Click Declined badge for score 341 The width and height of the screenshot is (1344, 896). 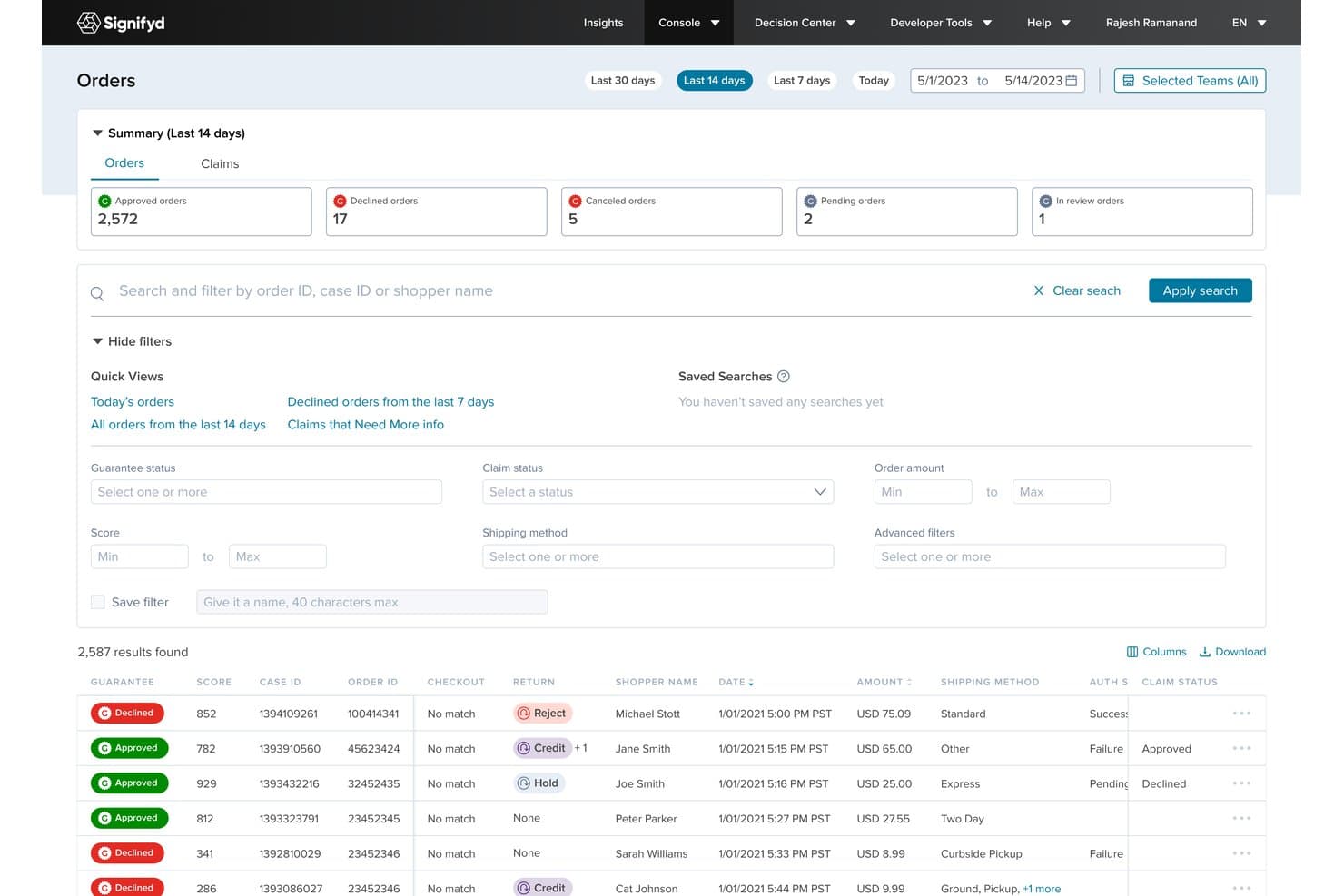pyautogui.click(x=127, y=853)
